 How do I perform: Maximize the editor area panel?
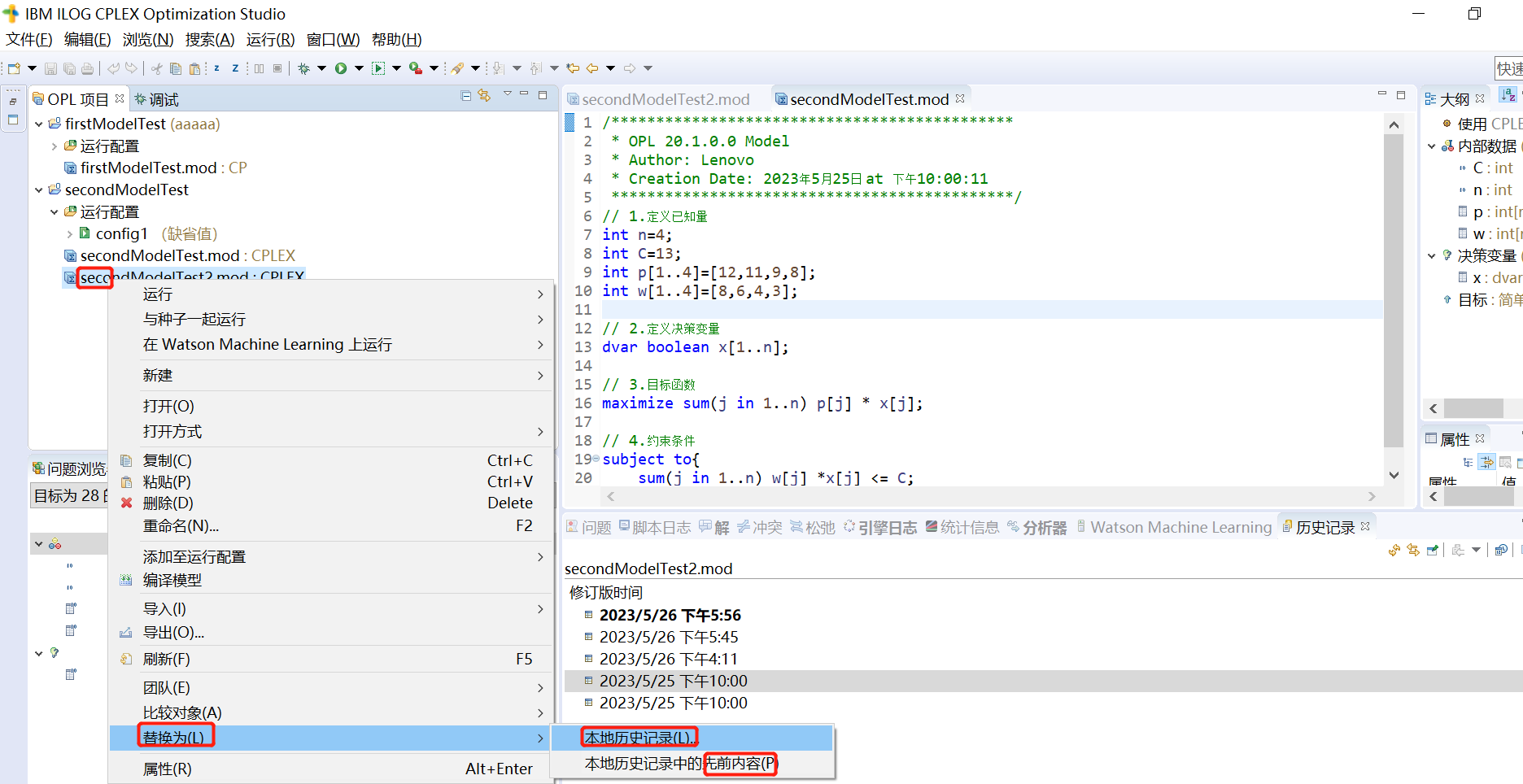tap(1401, 95)
